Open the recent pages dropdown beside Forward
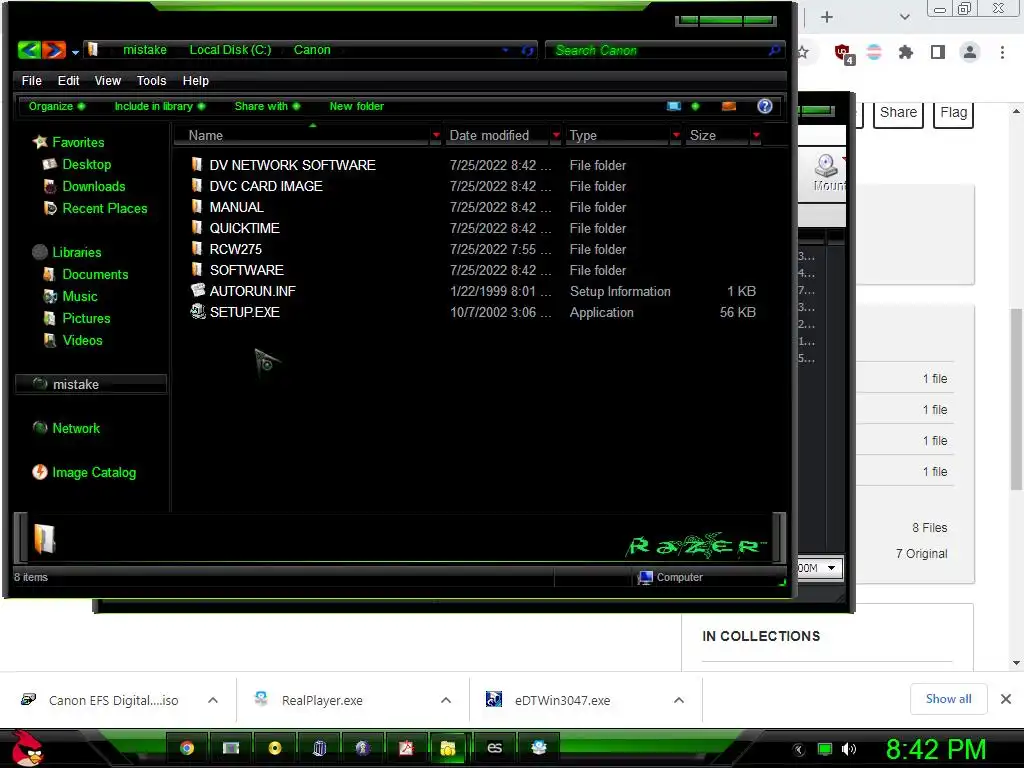 pyautogui.click(x=75, y=52)
